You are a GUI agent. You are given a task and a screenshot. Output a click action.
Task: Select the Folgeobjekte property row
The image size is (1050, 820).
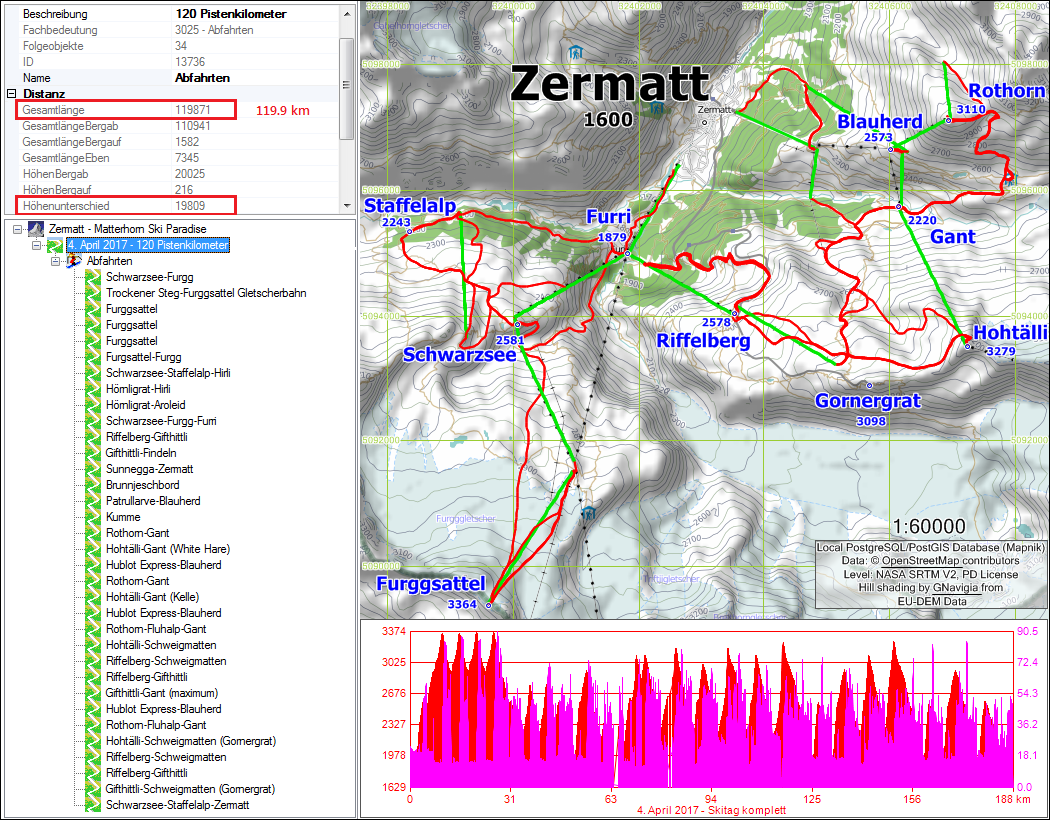coord(179,46)
